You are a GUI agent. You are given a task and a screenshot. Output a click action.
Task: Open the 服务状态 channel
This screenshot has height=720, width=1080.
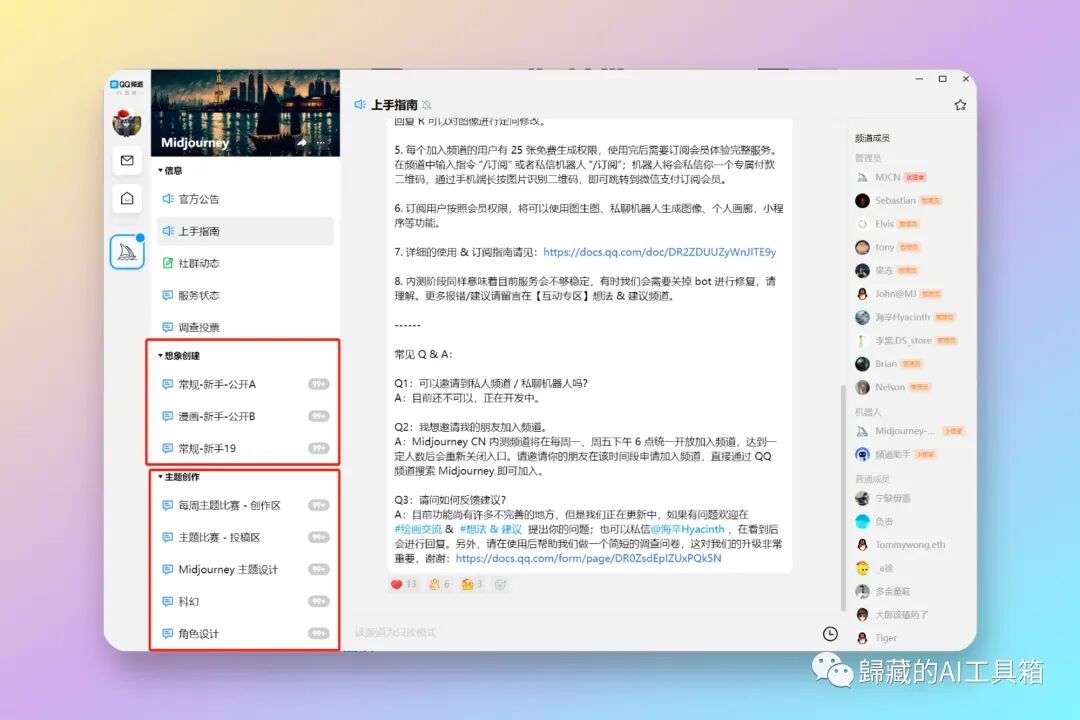tap(245, 296)
